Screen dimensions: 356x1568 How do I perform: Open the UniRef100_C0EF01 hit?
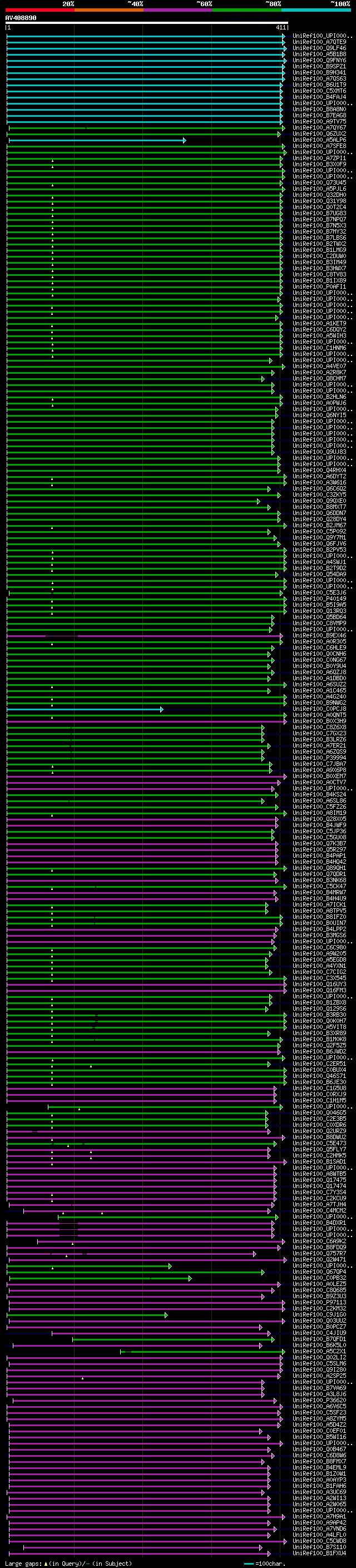pyautogui.click(x=319, y=1431)
